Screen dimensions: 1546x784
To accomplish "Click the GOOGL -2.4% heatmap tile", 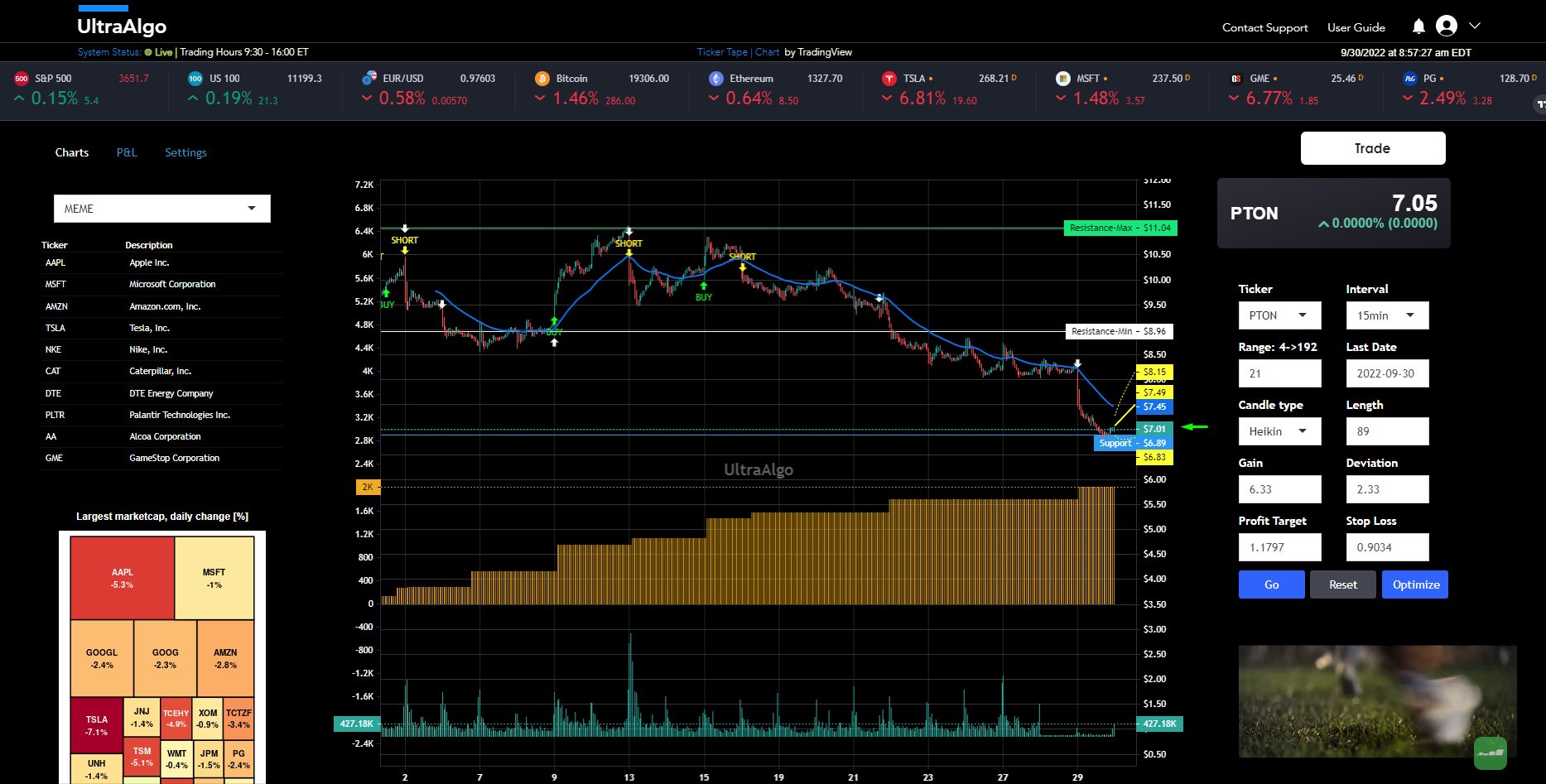I will pos(102,658).
